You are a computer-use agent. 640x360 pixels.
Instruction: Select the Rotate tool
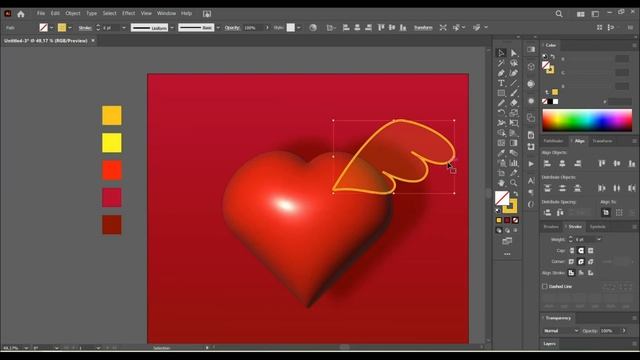click(501, 113)
